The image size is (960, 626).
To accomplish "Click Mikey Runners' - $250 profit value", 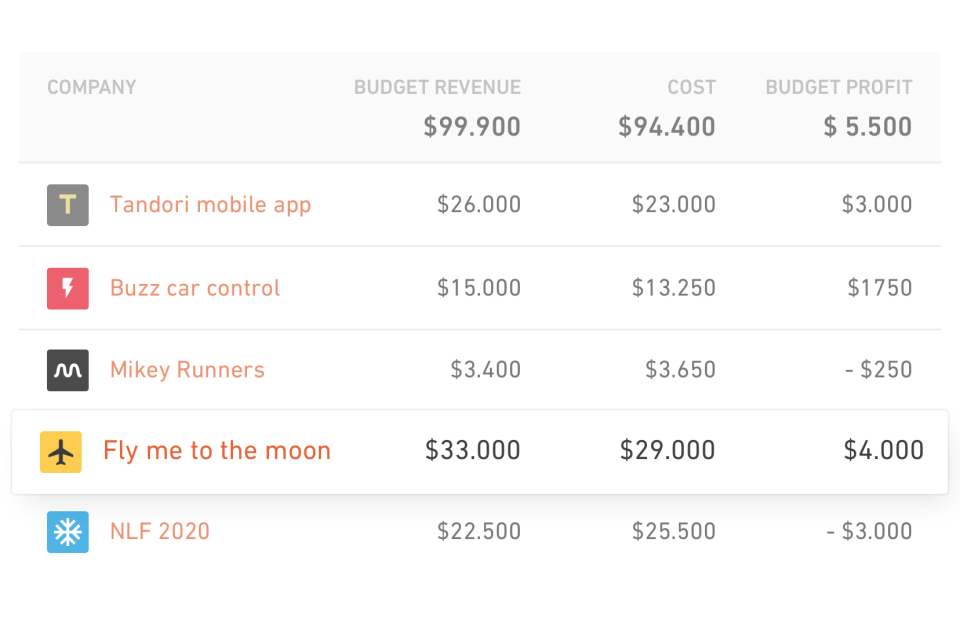I will [x=878, y=370].
